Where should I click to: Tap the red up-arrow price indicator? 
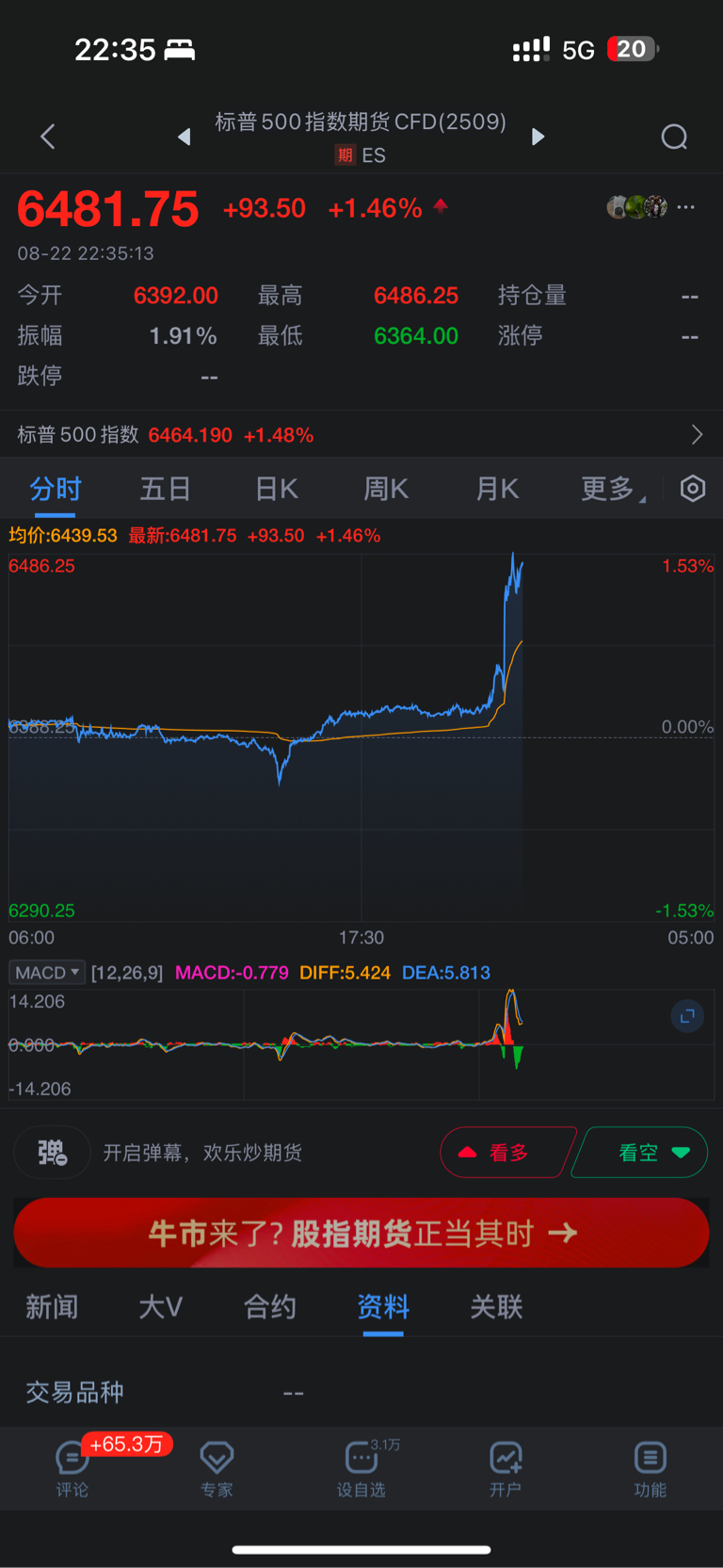(x=441, y=206)
